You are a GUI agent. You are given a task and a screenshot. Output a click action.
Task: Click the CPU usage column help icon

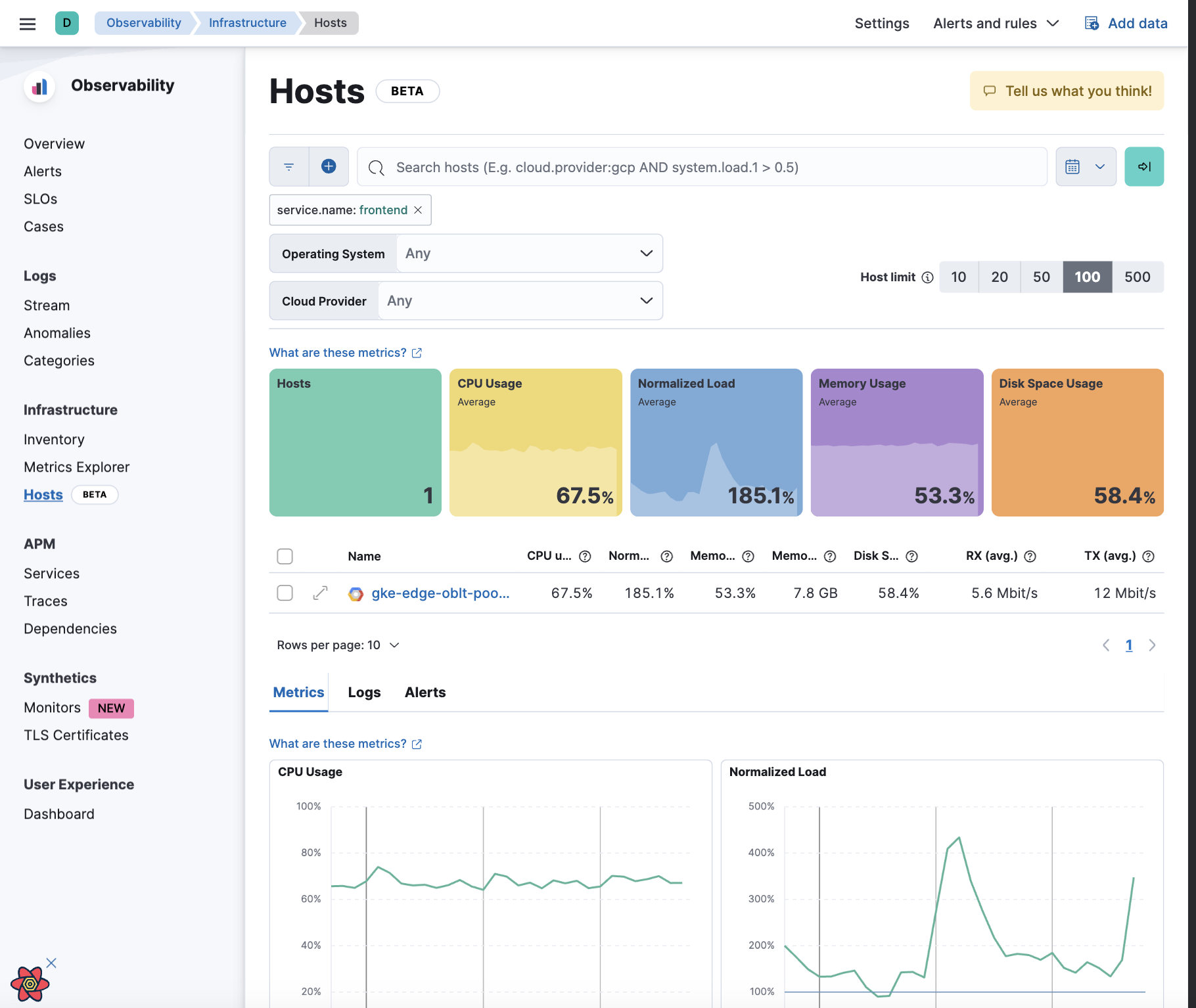[585, 557]
